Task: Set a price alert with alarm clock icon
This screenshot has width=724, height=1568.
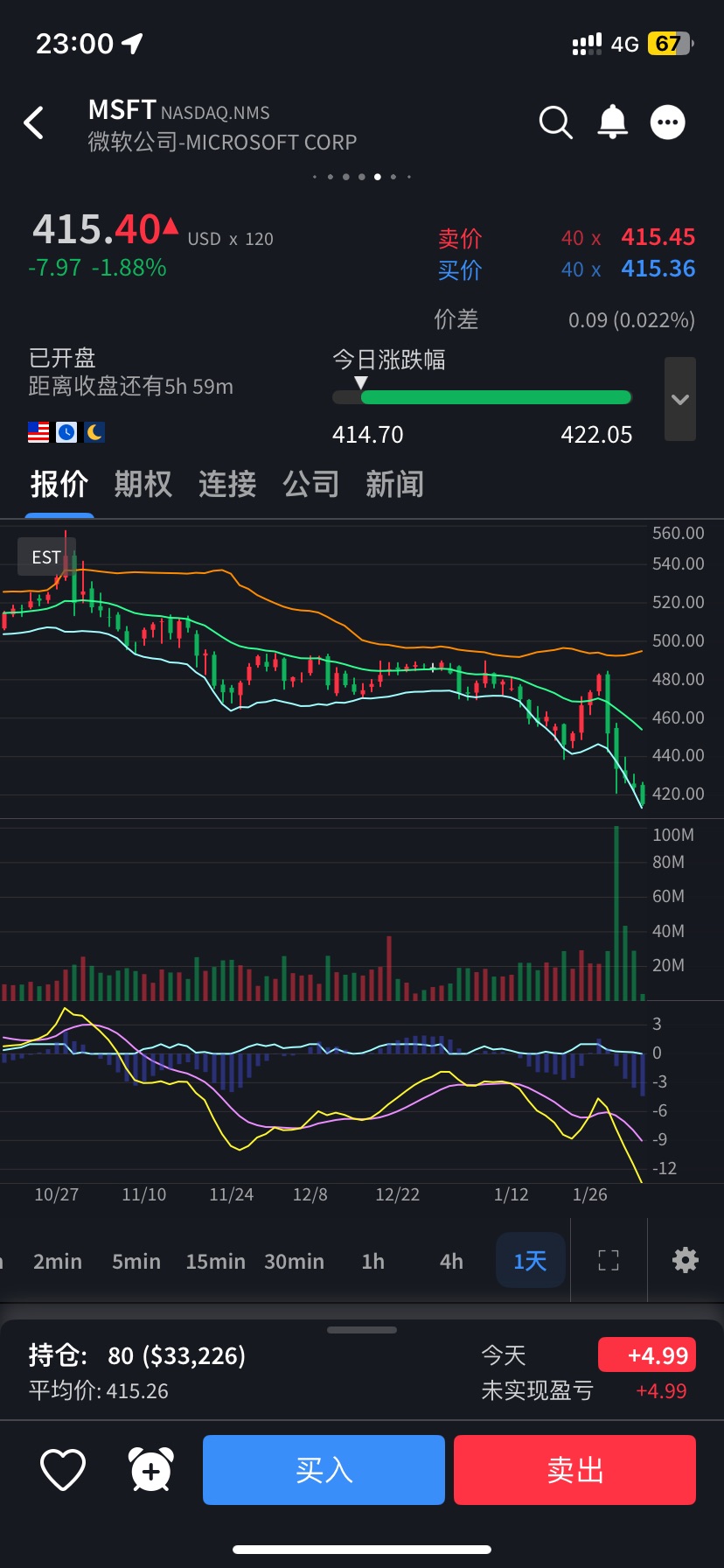Action: point(150,1470)
